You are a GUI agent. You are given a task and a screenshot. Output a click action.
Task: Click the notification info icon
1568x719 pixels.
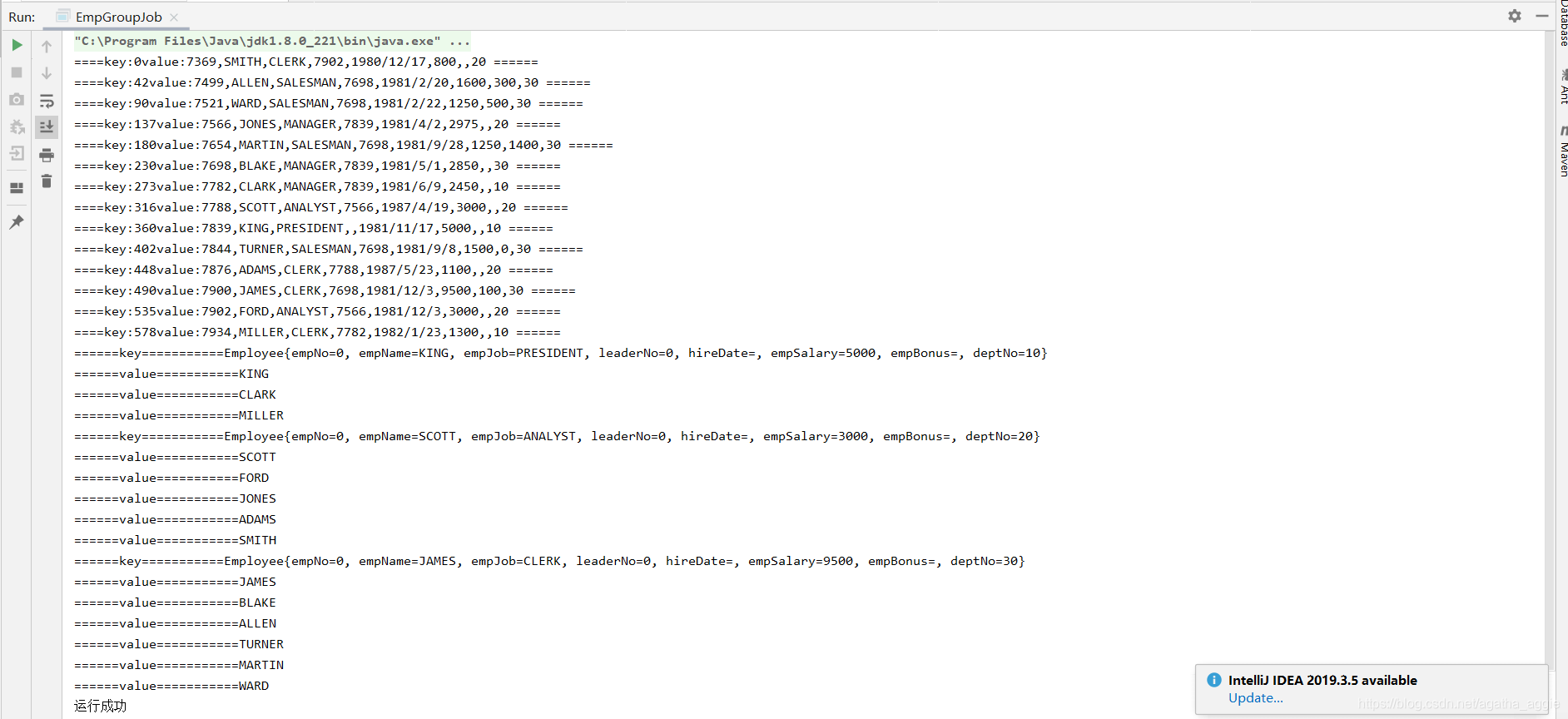1213,680
